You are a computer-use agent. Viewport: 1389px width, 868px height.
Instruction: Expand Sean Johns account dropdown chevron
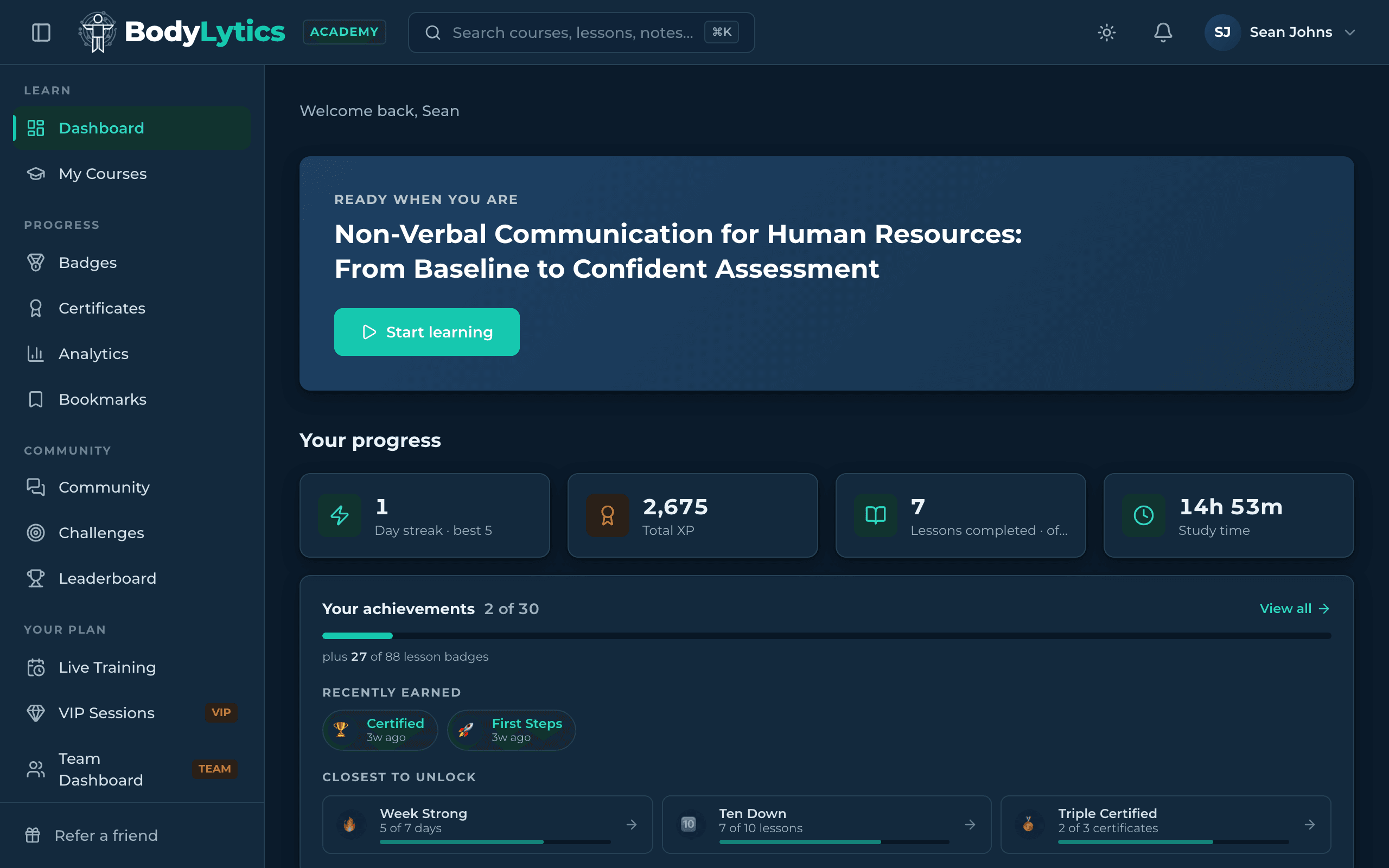point(1350,33)
